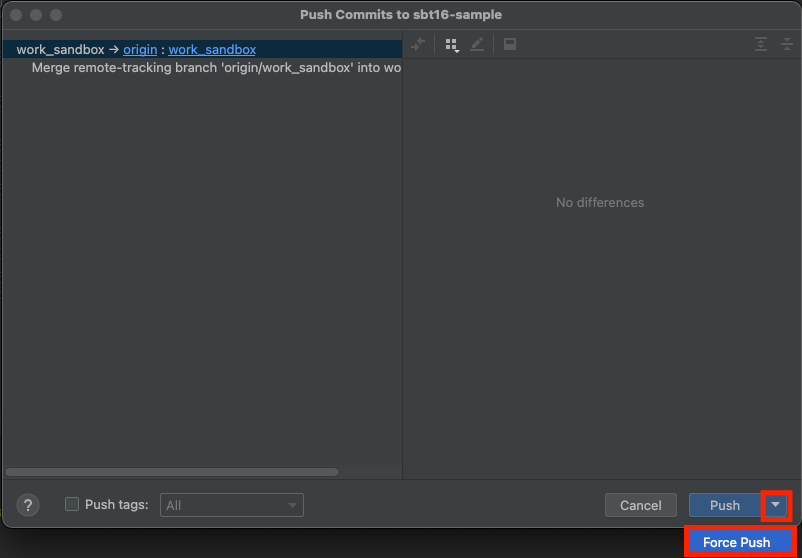
Task: Close the Push Commits dialog window
Action: pos(16,15)
